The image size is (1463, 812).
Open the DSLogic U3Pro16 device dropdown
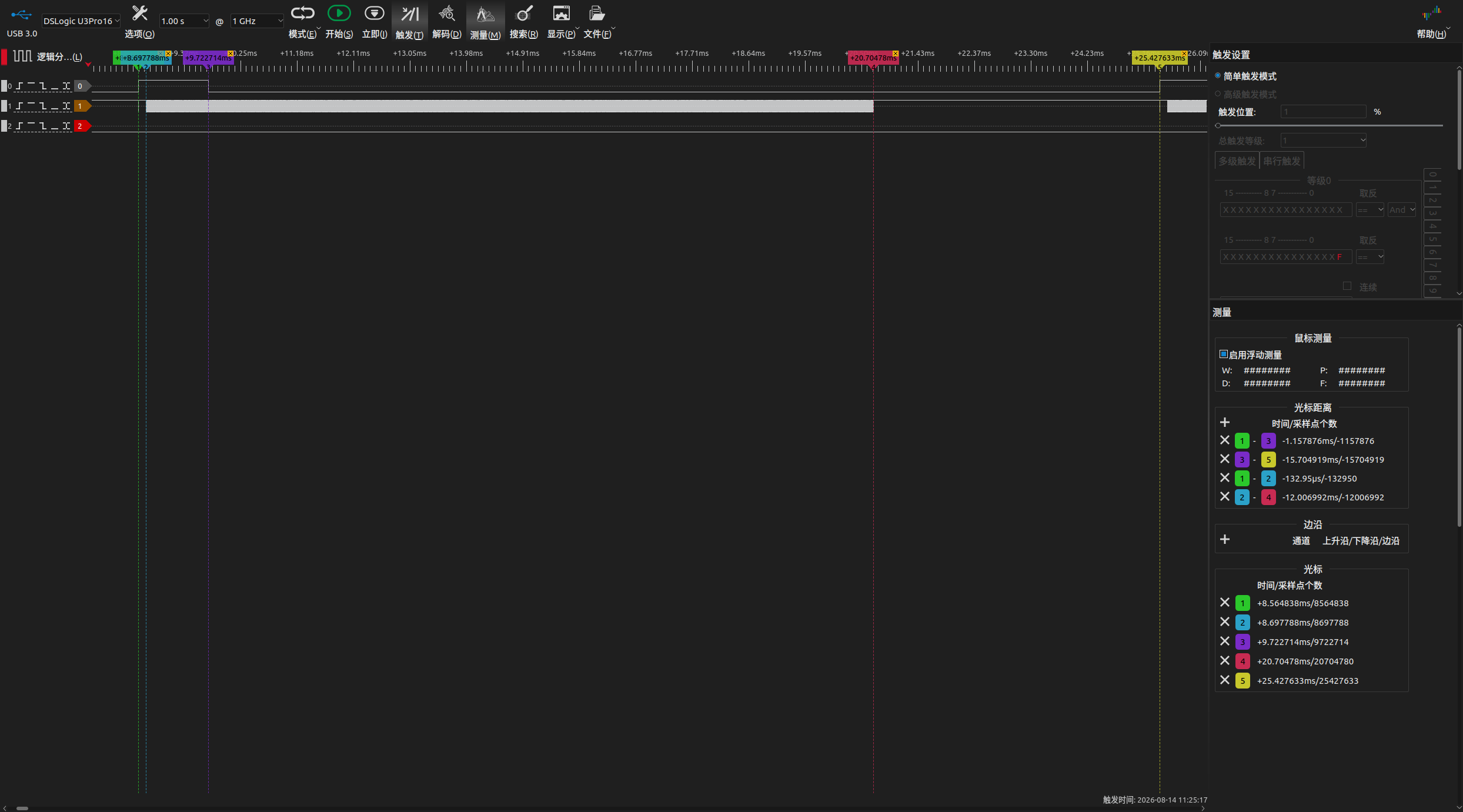tap(81, 21)
